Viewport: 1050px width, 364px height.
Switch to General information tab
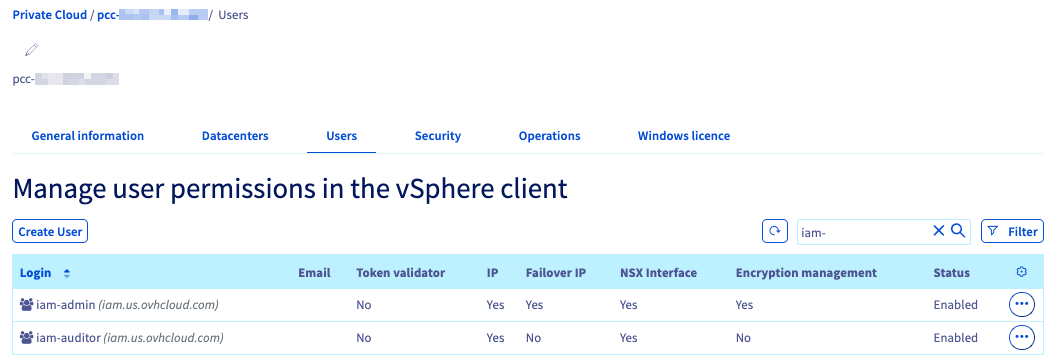coord(88,136)
